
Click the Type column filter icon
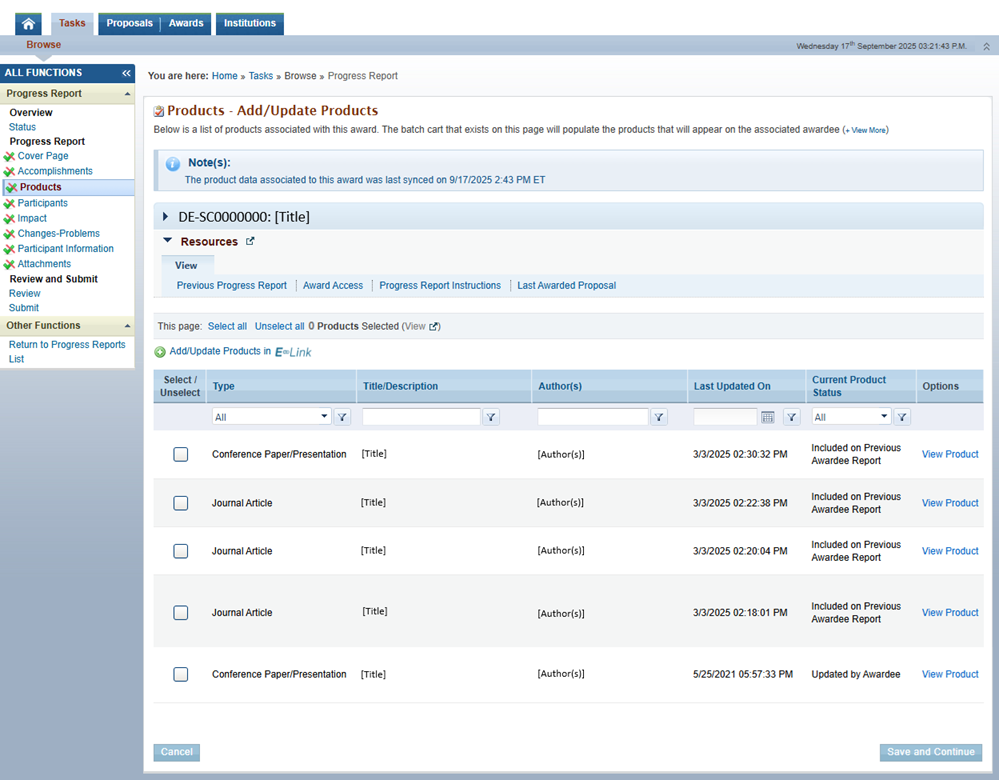342,417
